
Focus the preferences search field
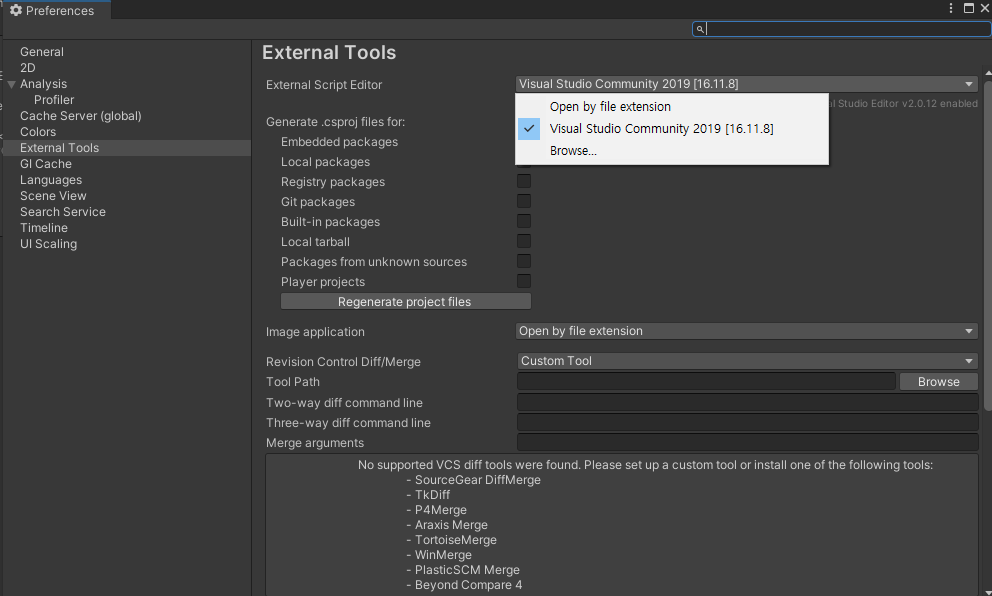841,29
